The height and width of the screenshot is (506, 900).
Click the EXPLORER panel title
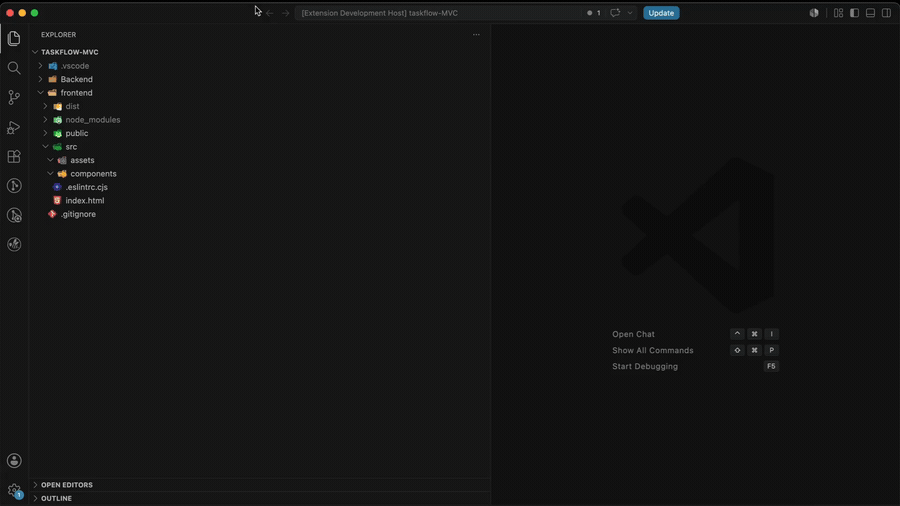(x=59, y=34)
